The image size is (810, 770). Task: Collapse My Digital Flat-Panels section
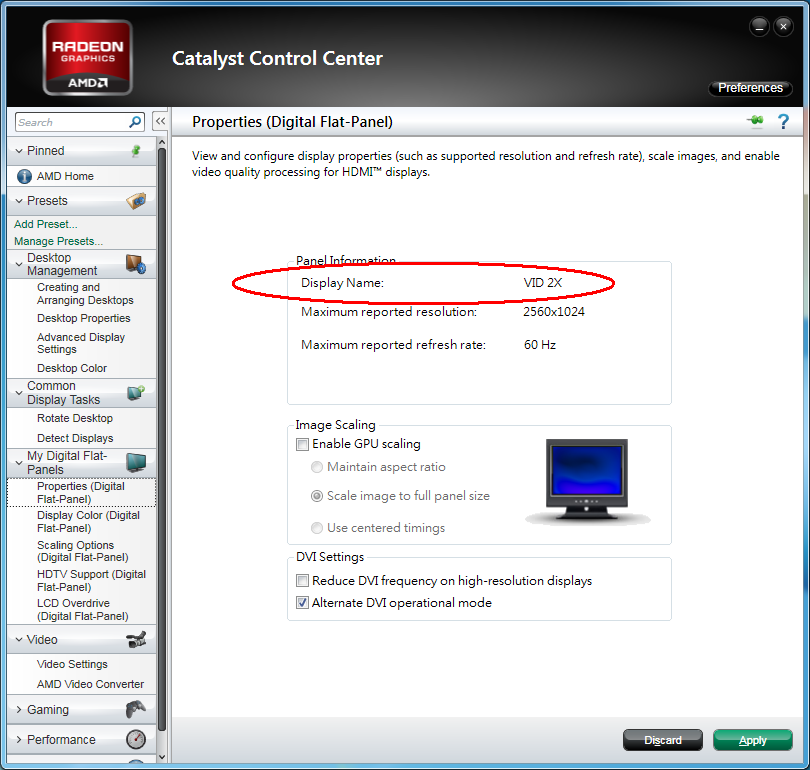coord(19,463)
